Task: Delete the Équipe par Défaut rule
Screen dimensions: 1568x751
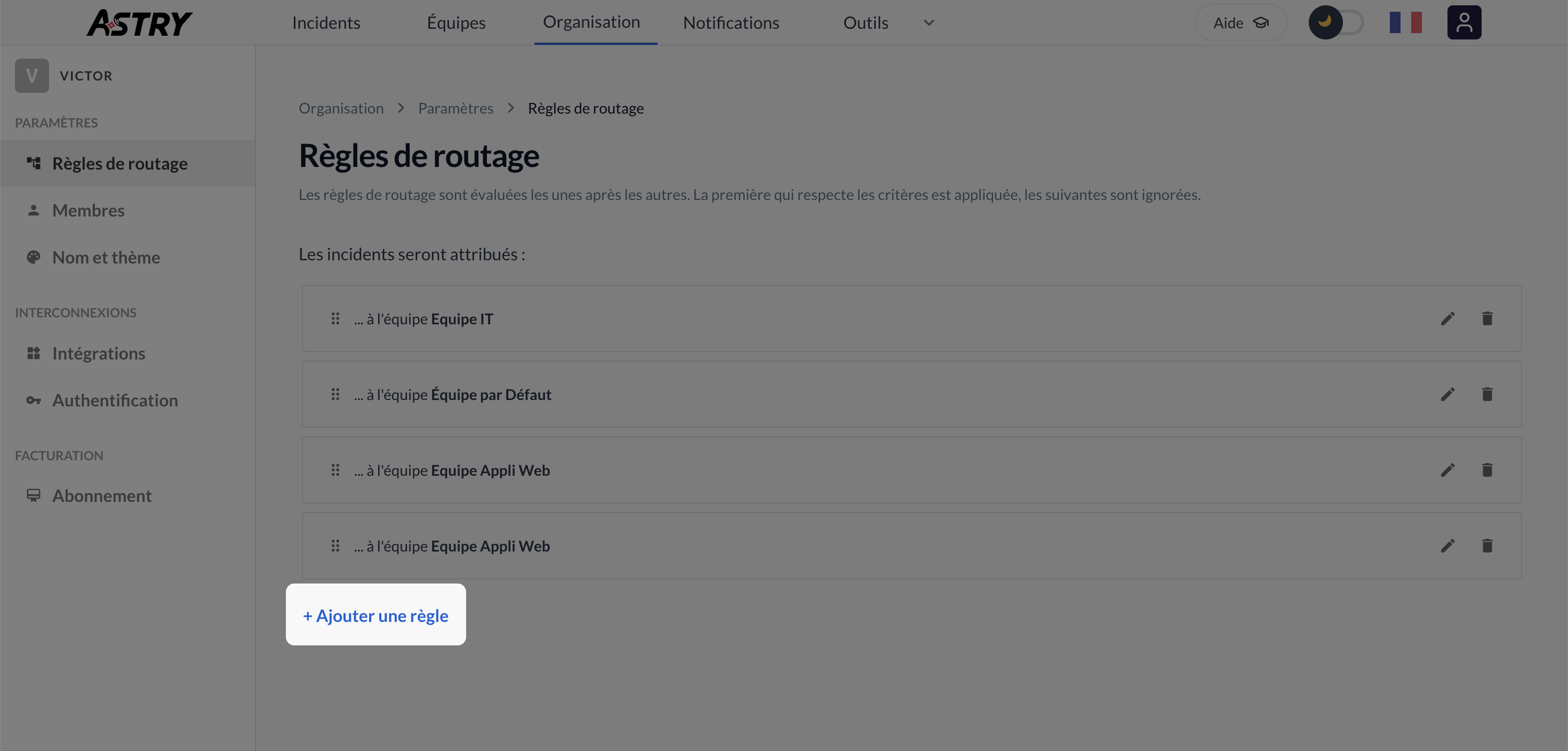Action: 1486,394
